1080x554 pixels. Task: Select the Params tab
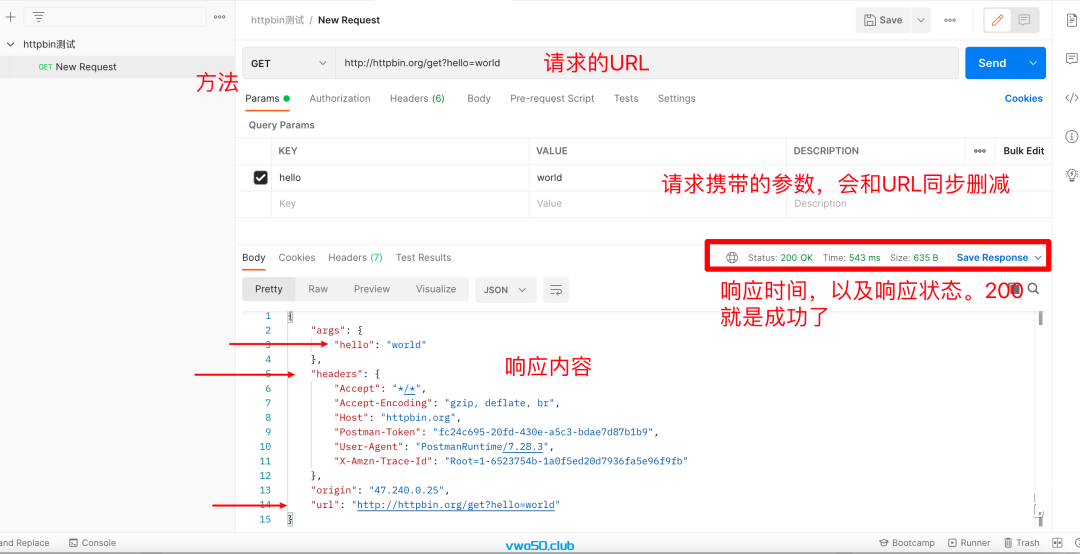pyautogui.click(x=267, y=99)
